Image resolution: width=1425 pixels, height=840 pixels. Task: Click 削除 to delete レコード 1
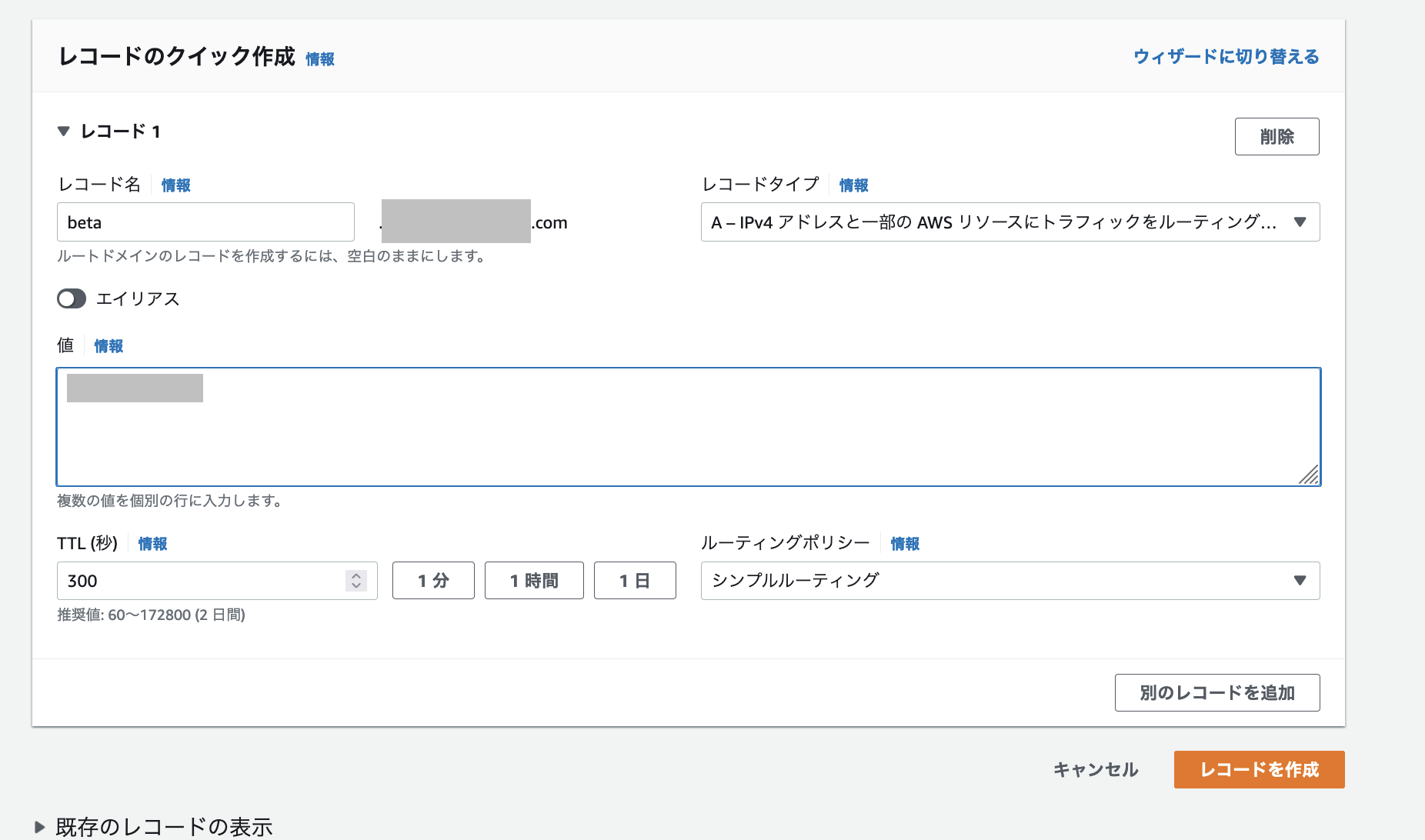click(x=1277, y=136)
